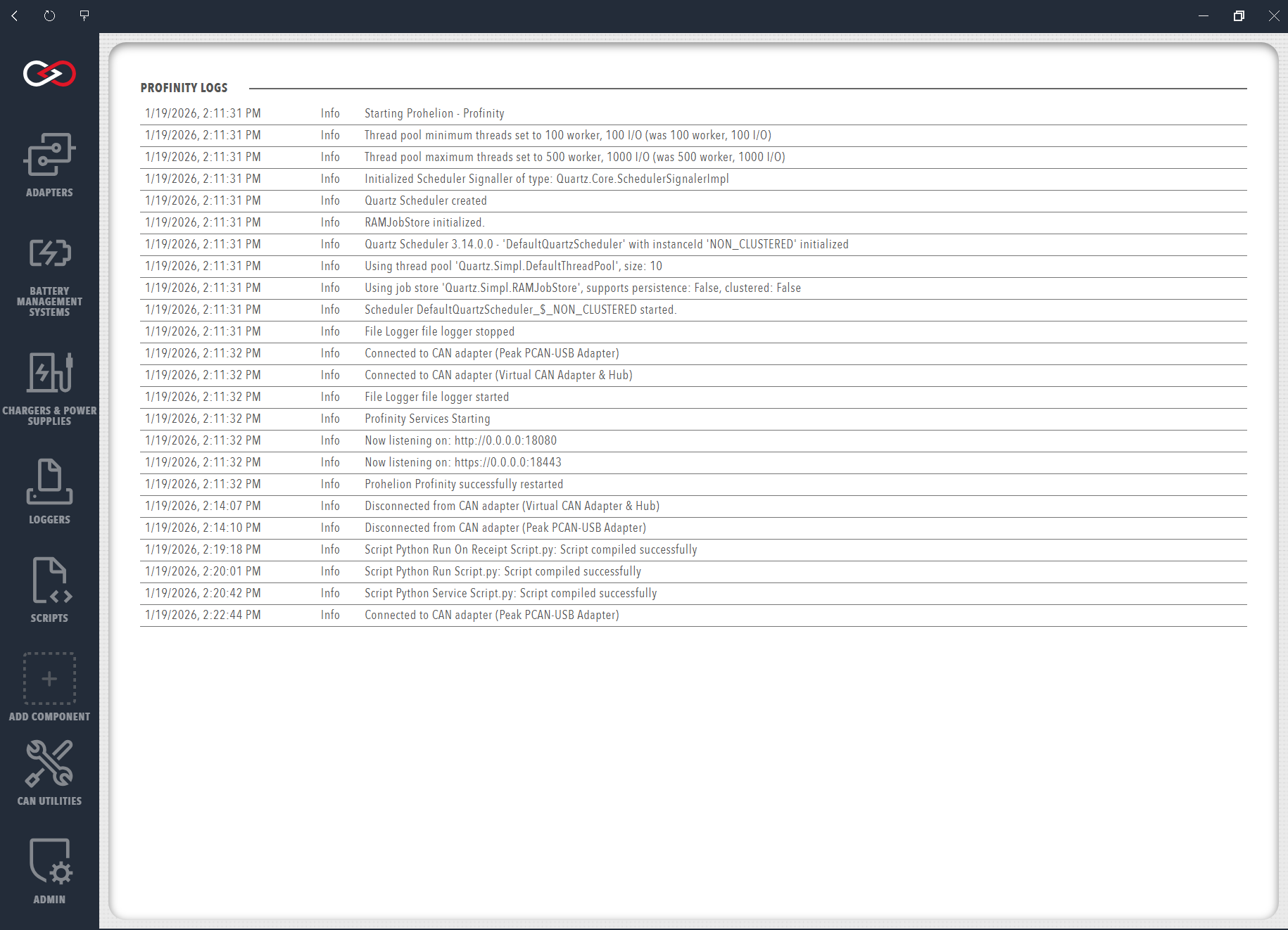Click the 2:22:44 PM timestamp

point(203,615)
